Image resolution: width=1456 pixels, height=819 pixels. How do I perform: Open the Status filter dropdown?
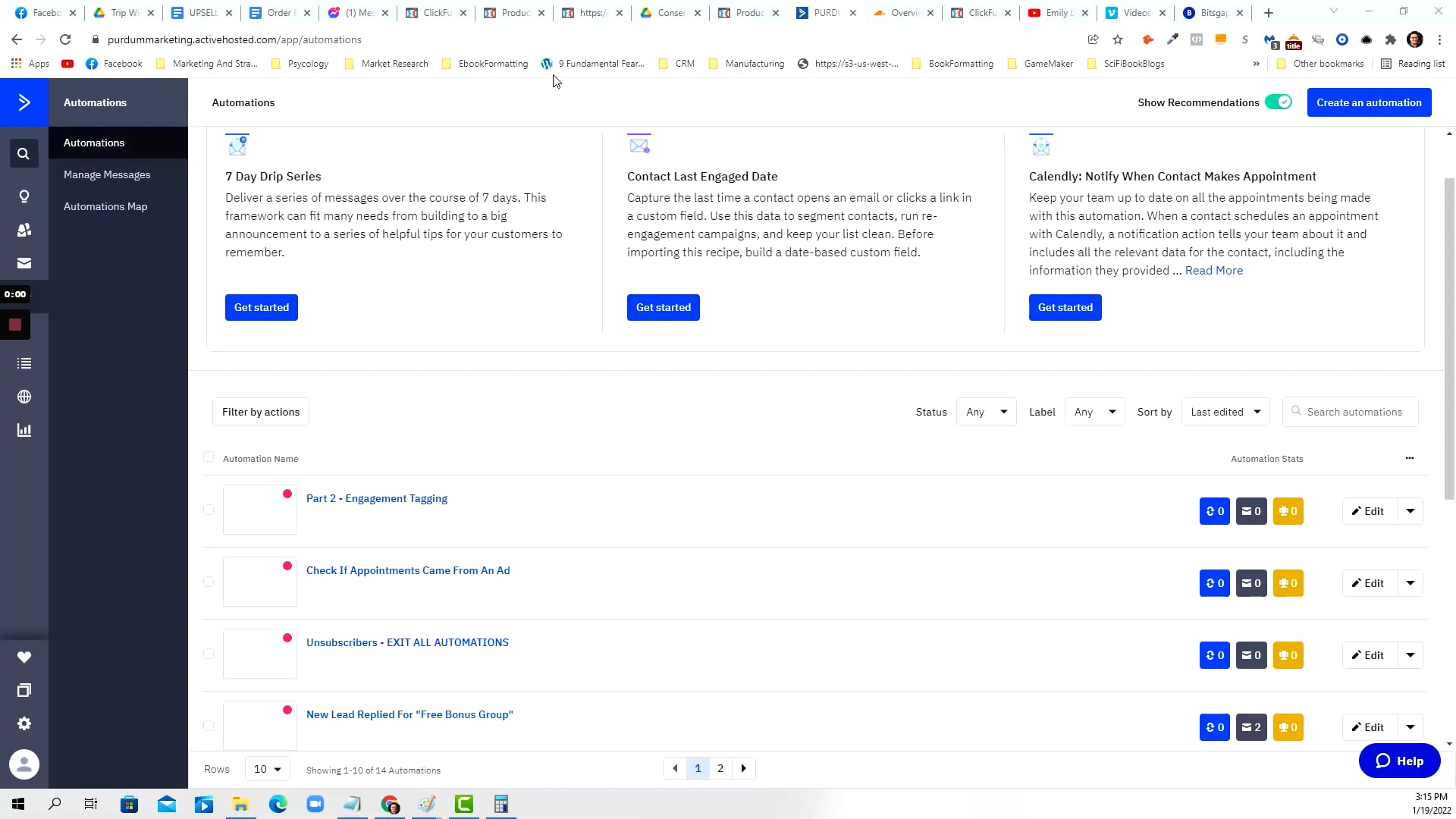tap(986, 412)
